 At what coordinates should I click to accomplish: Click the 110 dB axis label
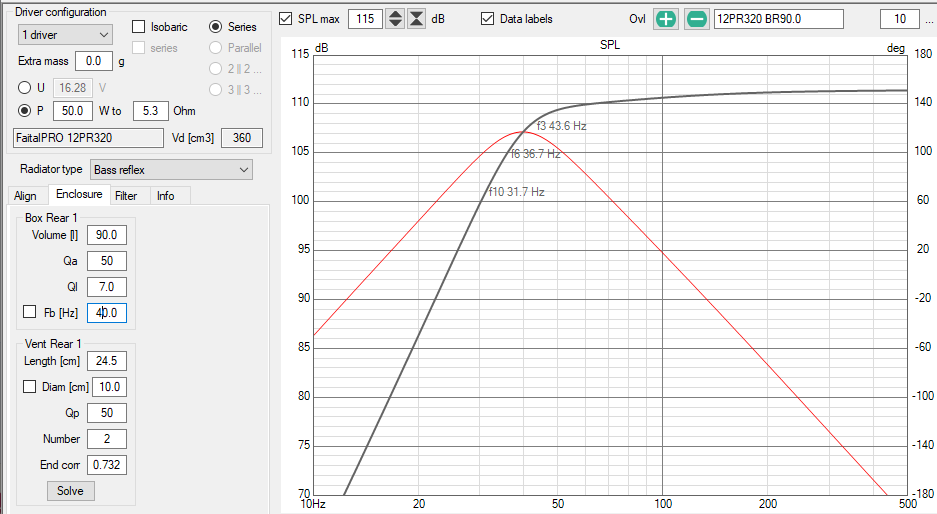coord(301,102)
